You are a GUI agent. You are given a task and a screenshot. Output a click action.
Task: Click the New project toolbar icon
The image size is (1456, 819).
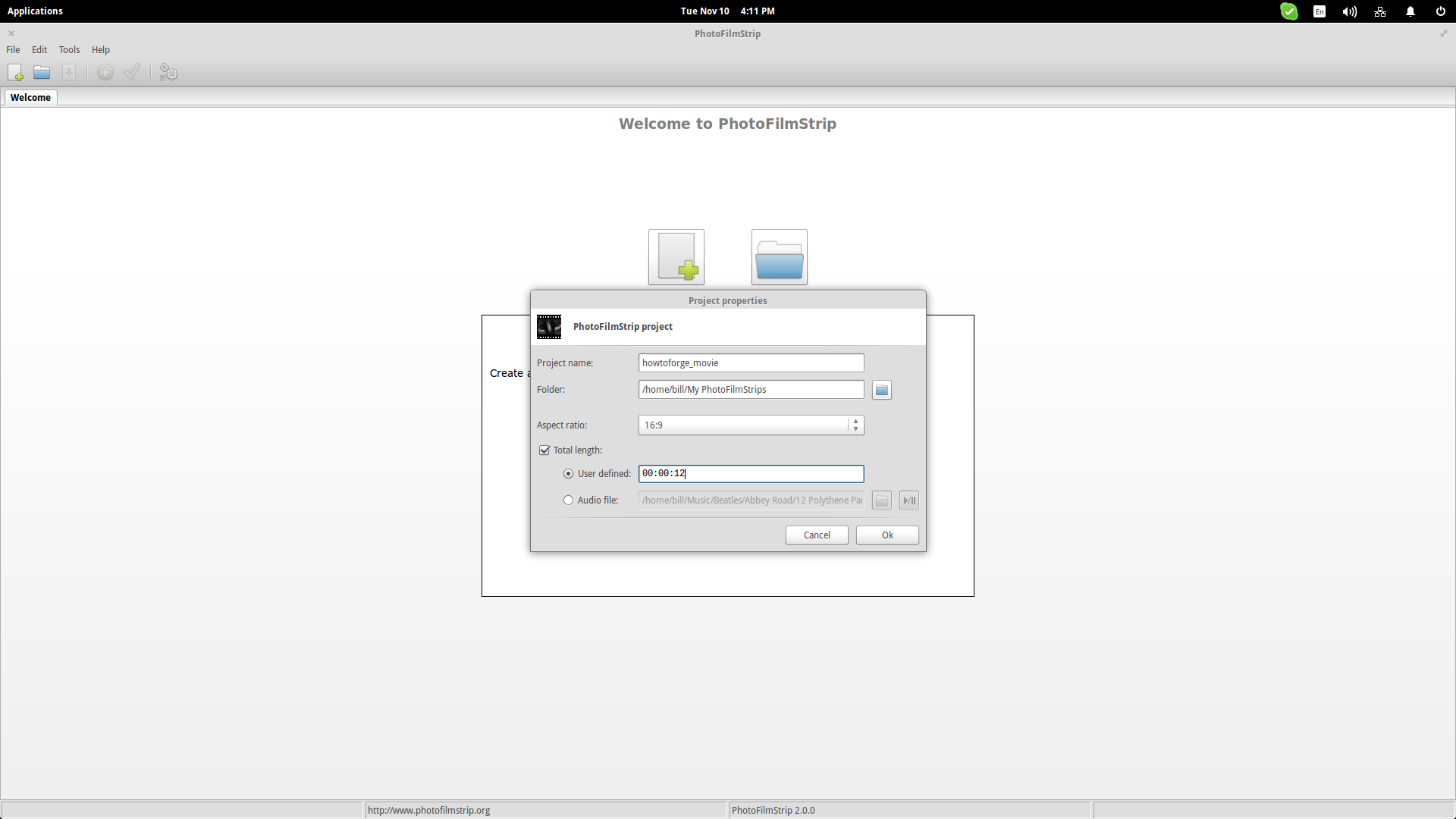[15, 72]
